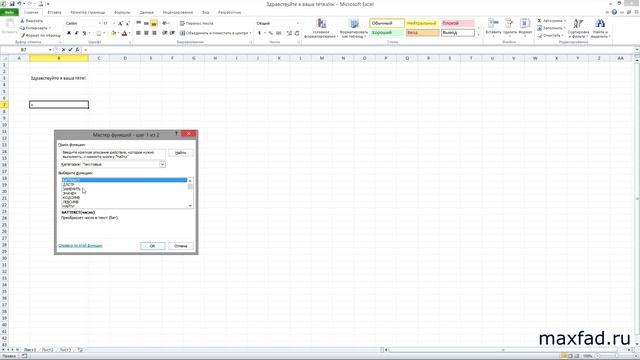Switch to the Формулы tab

(x=122, y=13)
